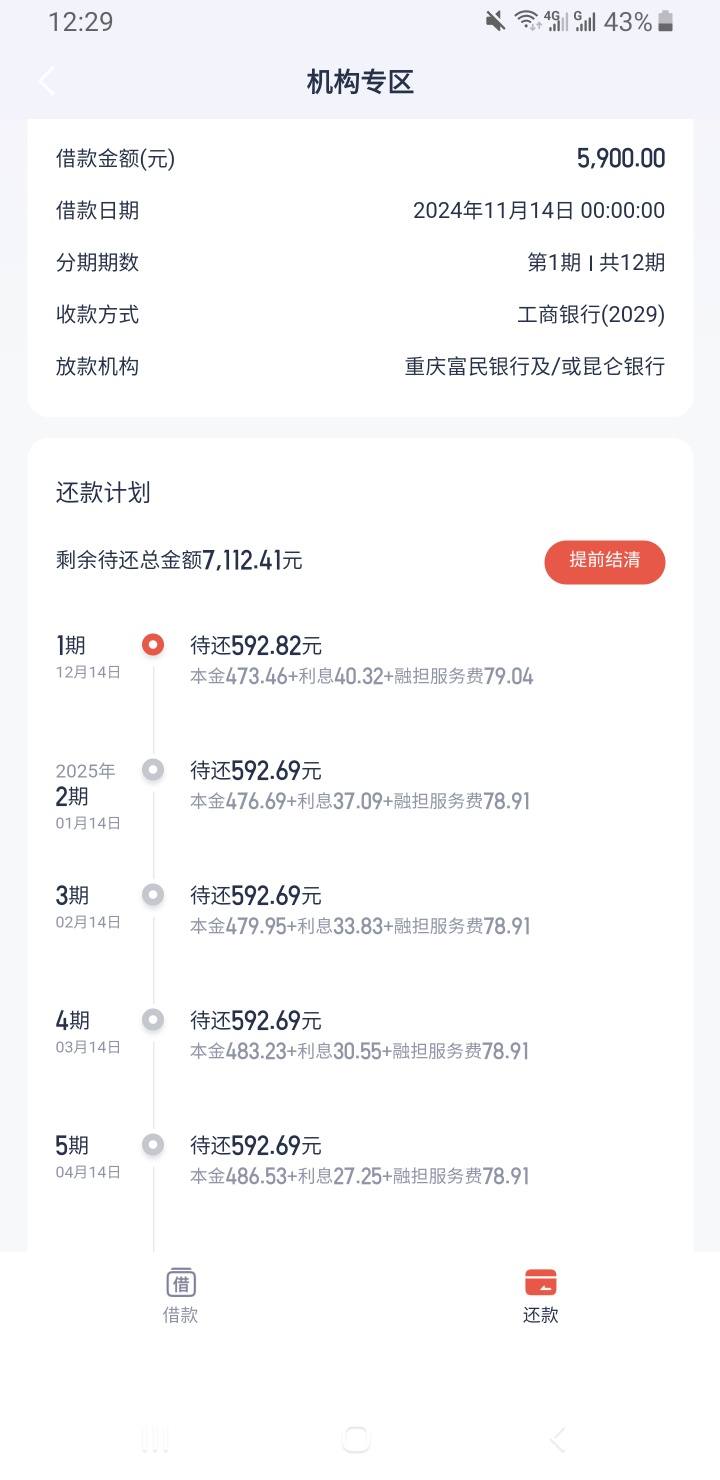The image size is (720, 1480).
Task: Tap Android back navigation icon
Action: 558,1440
